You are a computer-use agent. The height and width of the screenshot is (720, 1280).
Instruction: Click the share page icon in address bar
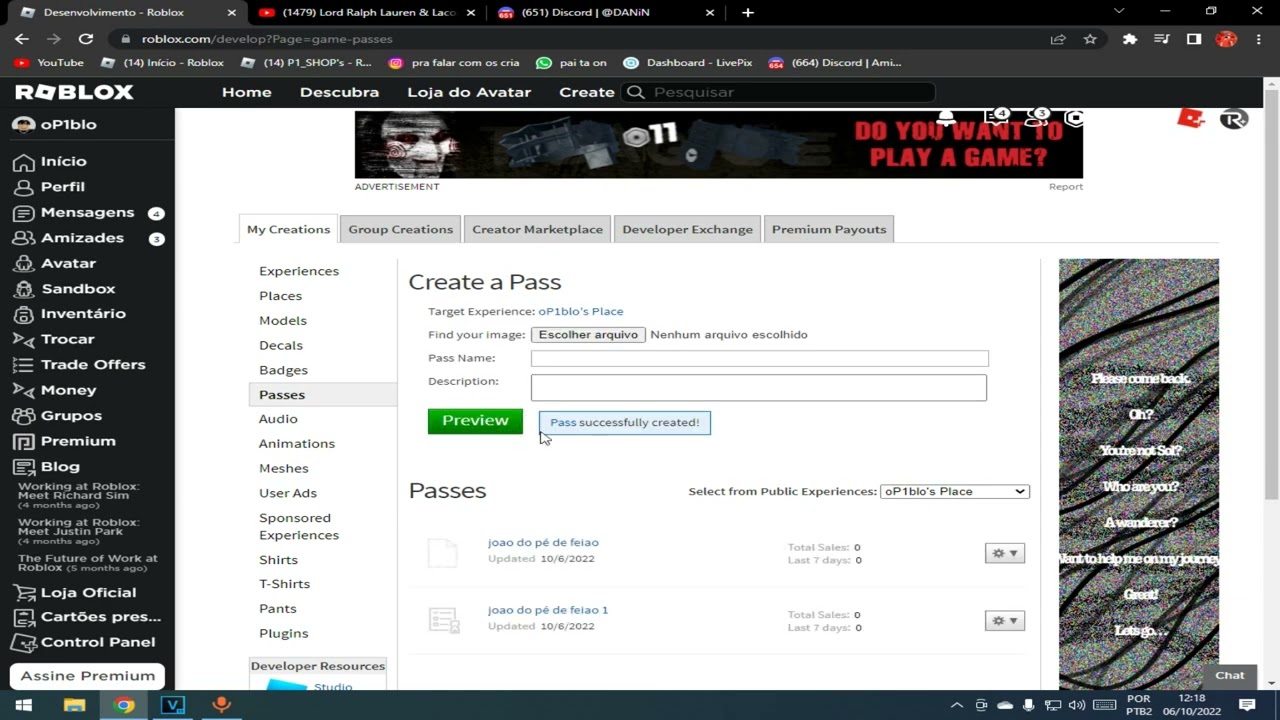pos(1058,39)
